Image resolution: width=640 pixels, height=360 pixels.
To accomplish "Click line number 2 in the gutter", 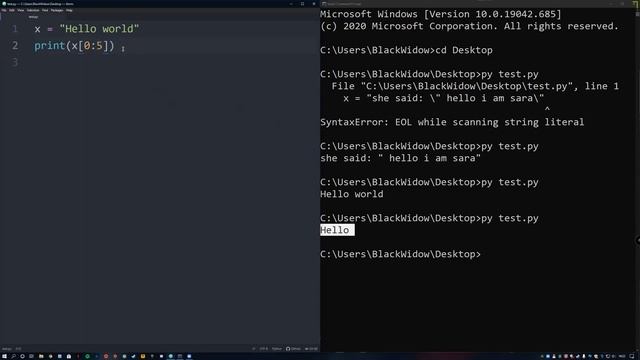I will (x=15, y=46).
